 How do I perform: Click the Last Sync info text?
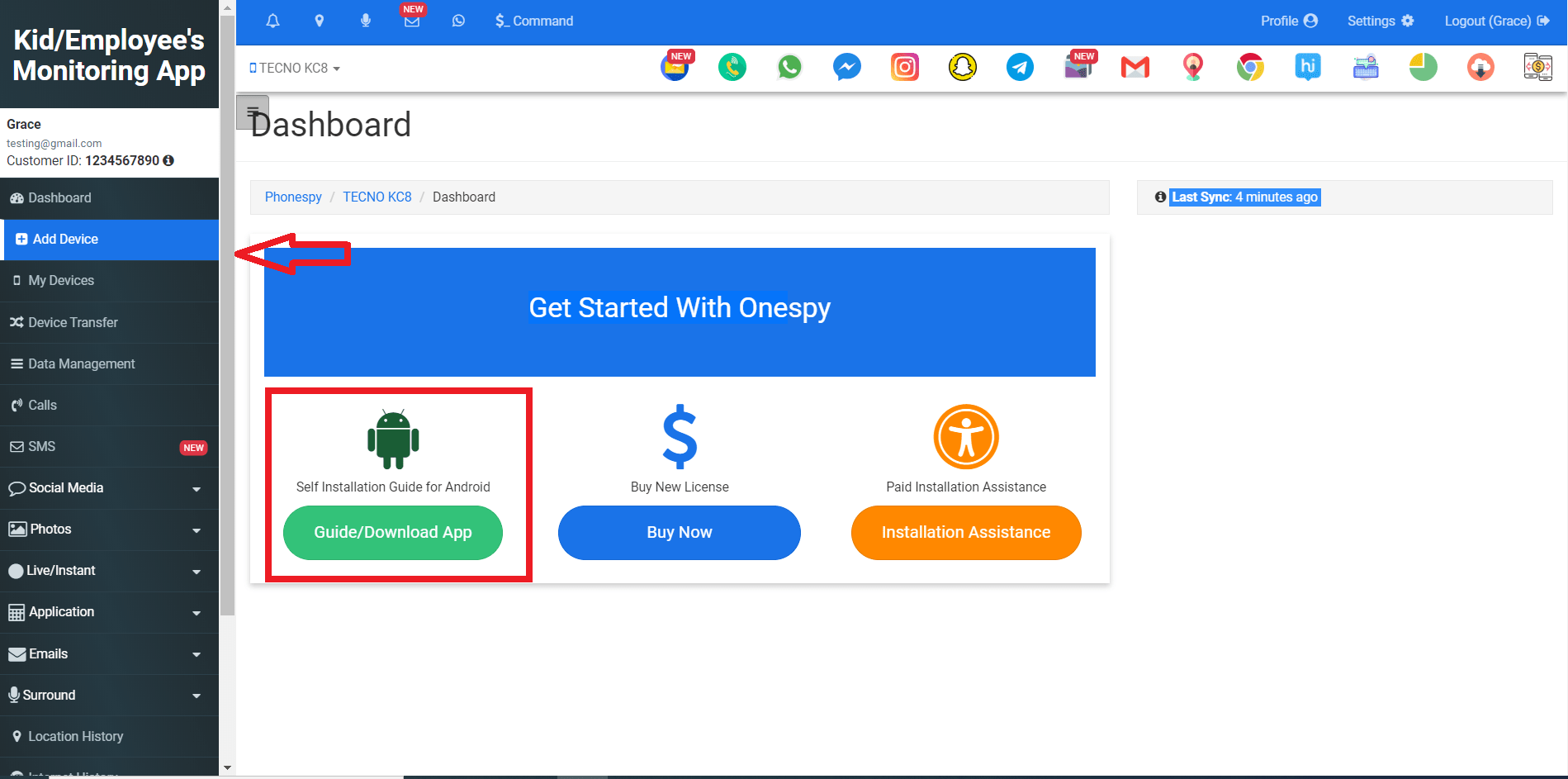point(1245,197)
